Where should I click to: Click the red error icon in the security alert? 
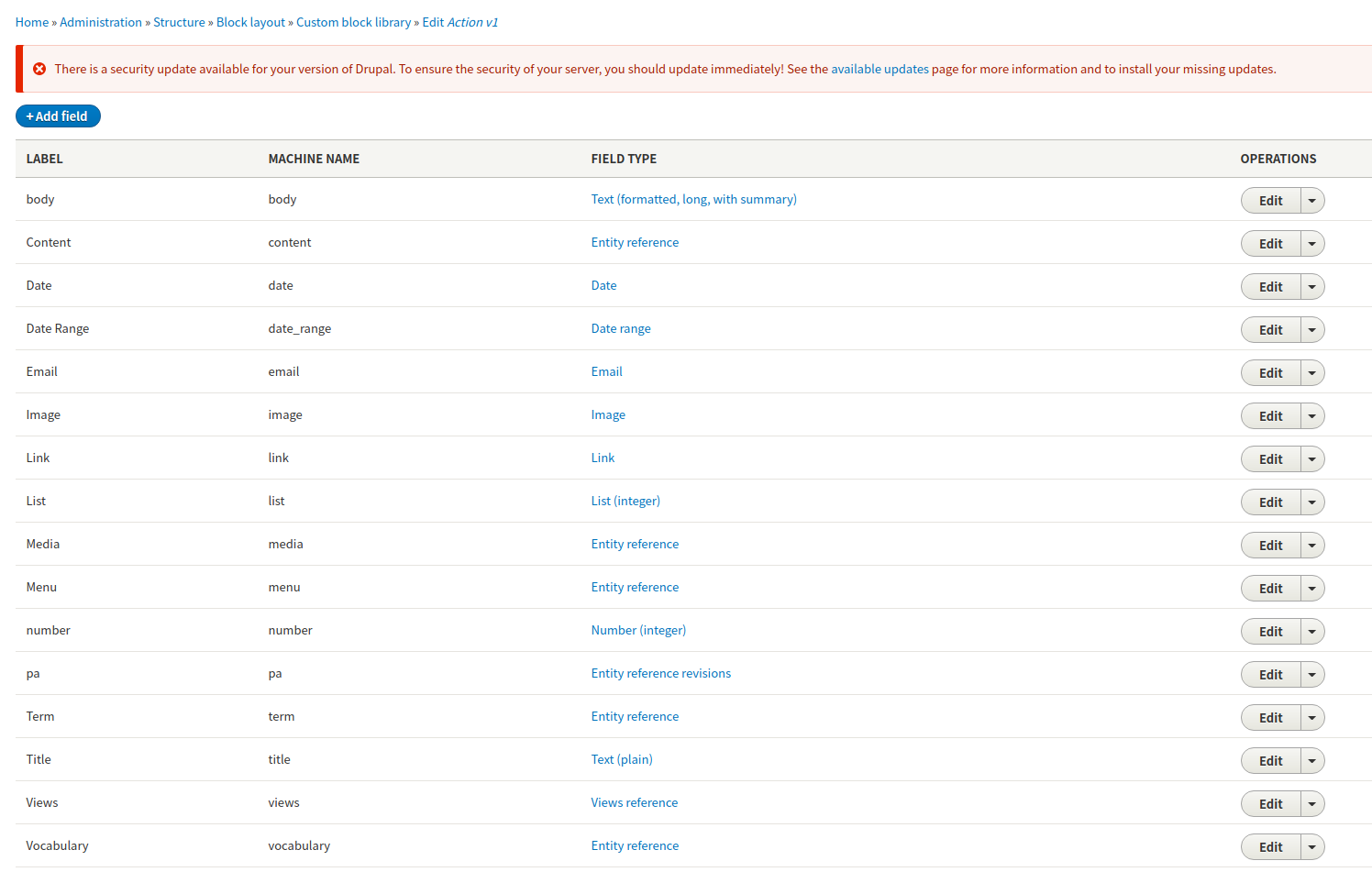[39, 69]
